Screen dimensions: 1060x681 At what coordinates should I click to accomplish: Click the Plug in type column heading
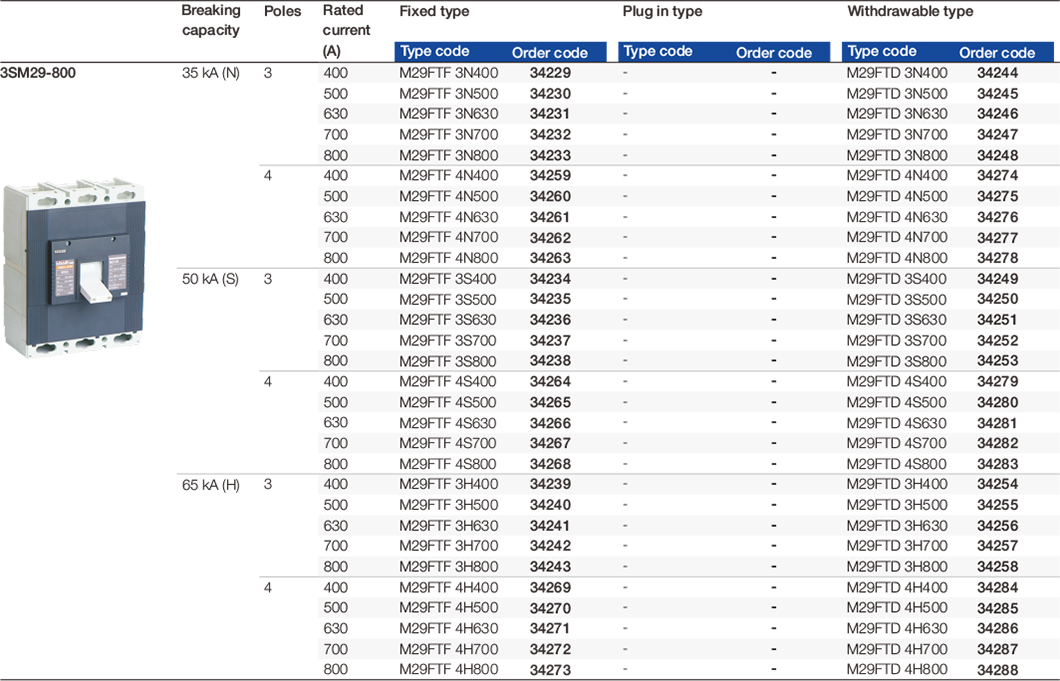click(662, 12)
